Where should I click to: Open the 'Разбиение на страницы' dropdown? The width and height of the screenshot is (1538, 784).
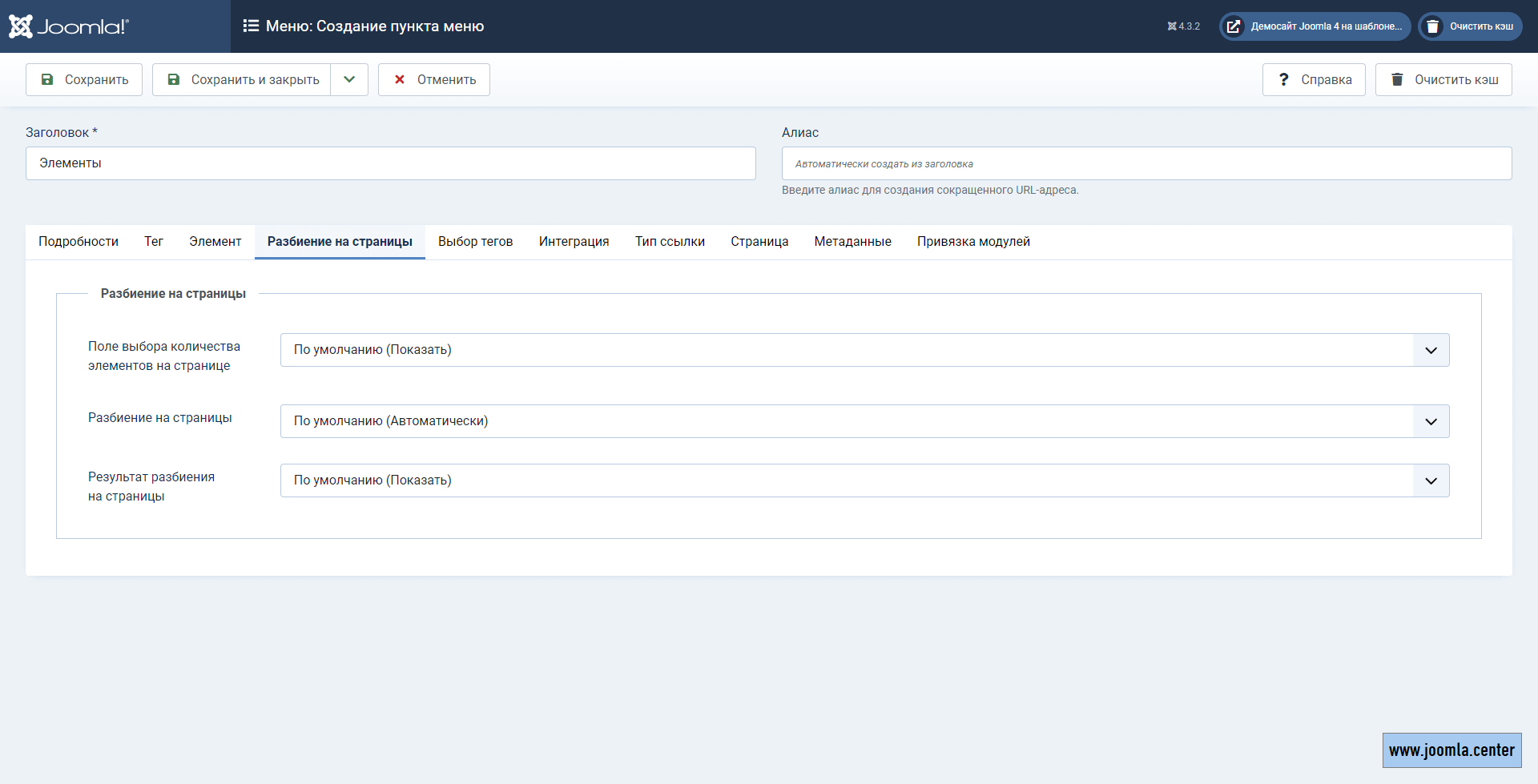point(864,421)
